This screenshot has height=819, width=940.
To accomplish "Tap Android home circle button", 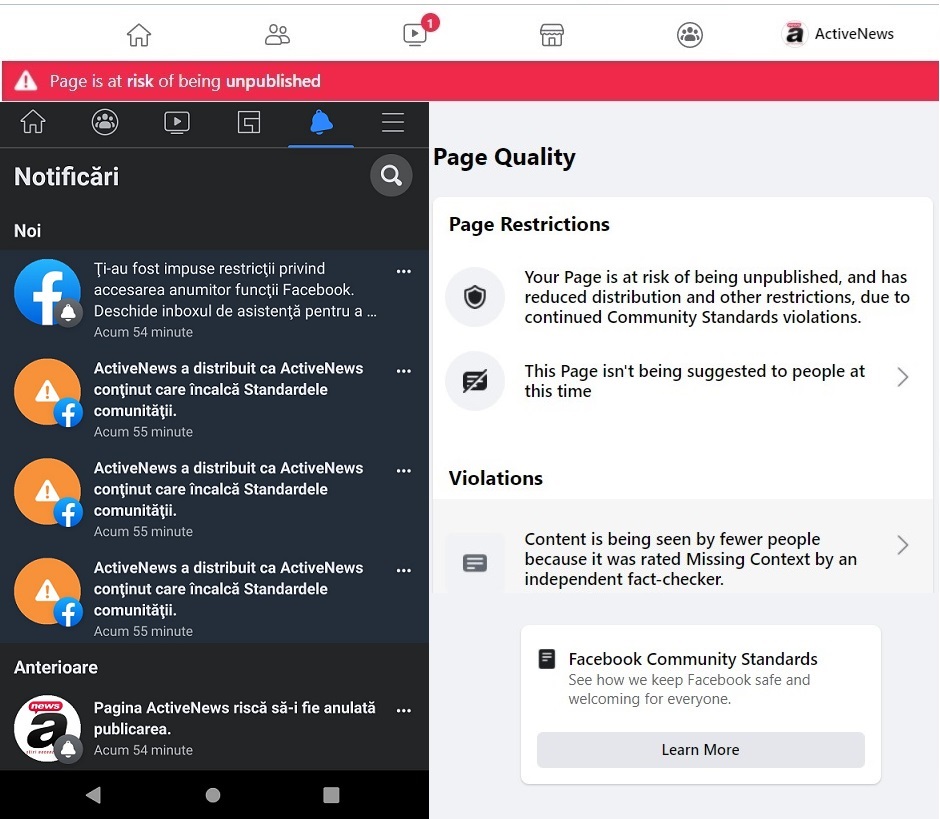I will 213,795.
